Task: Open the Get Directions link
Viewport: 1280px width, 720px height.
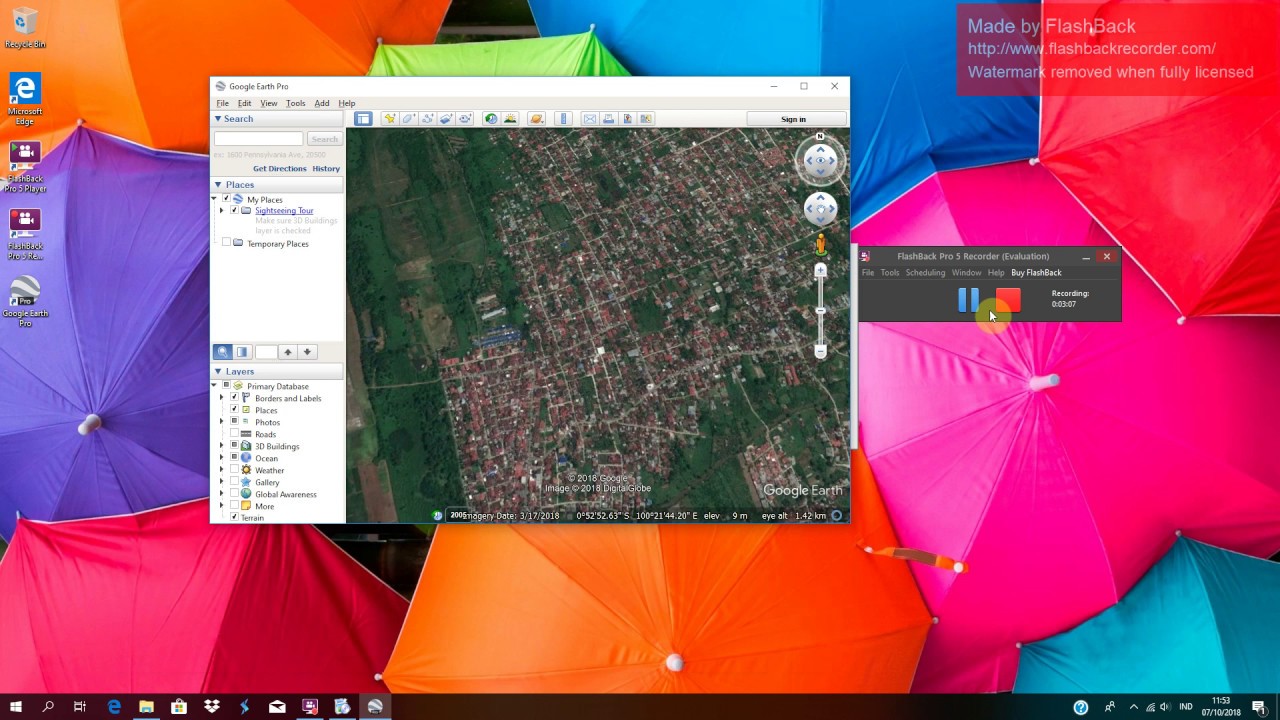Action: coord(280,169)
